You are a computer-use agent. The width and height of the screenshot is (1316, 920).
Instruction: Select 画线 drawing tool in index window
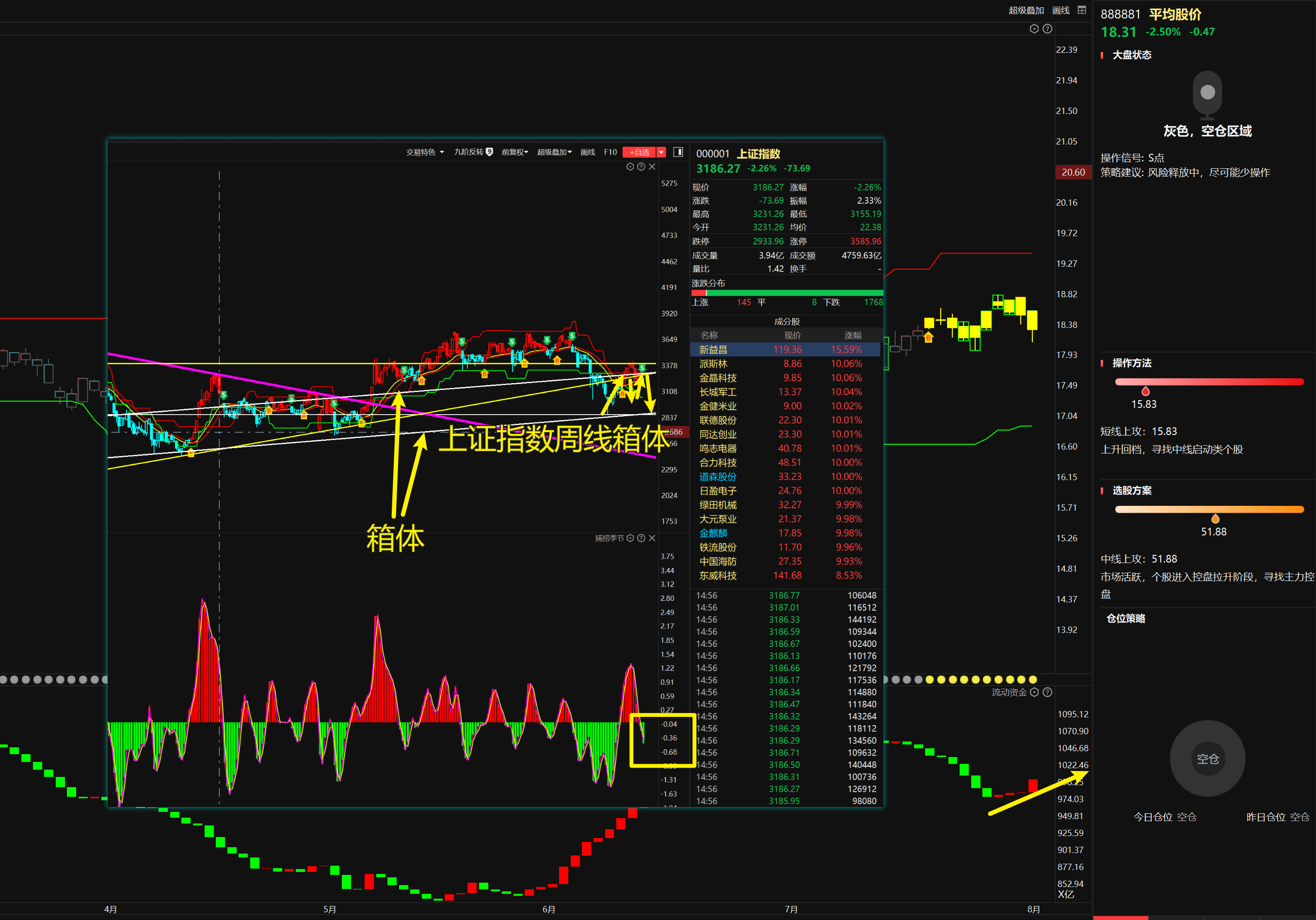click(588, 152)
